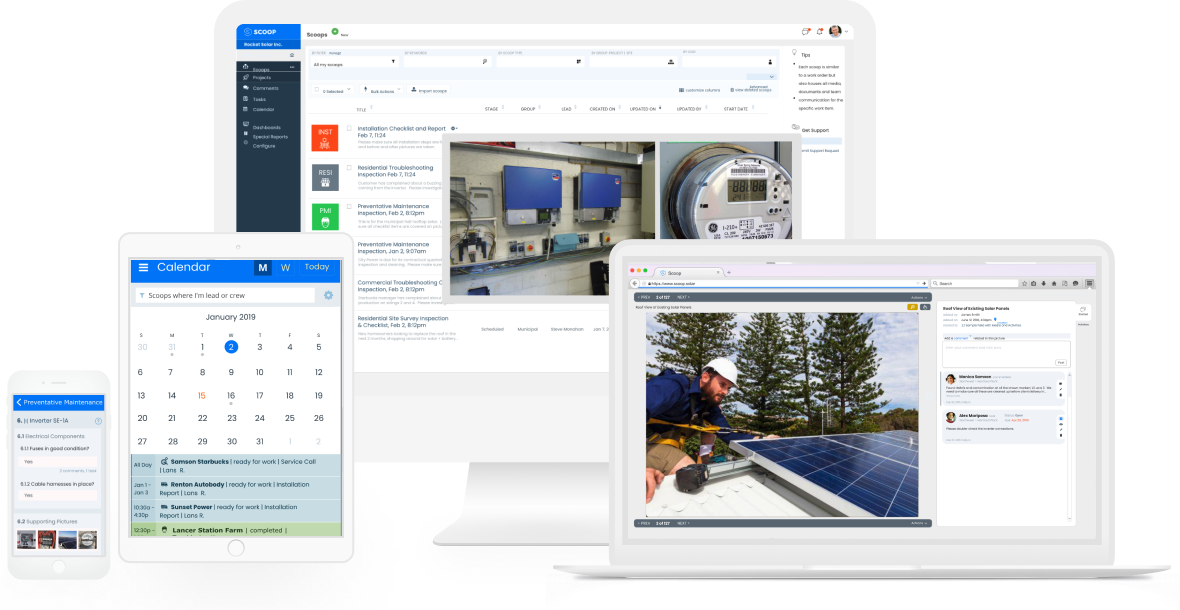
Task: Open the tablet calendar hamburger menu
Action: 144,268
